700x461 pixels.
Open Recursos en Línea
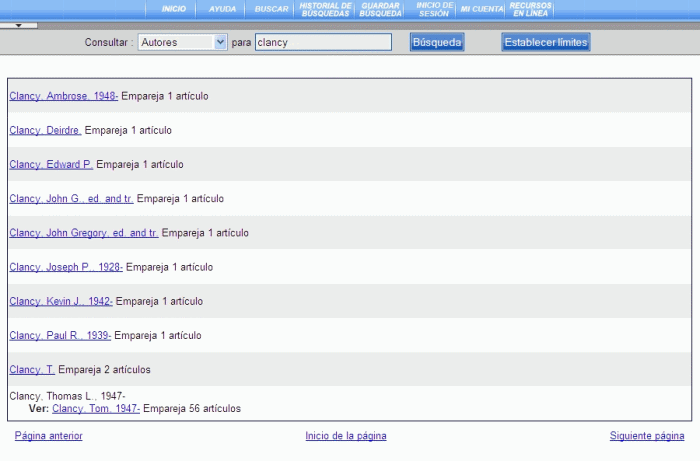530,9
